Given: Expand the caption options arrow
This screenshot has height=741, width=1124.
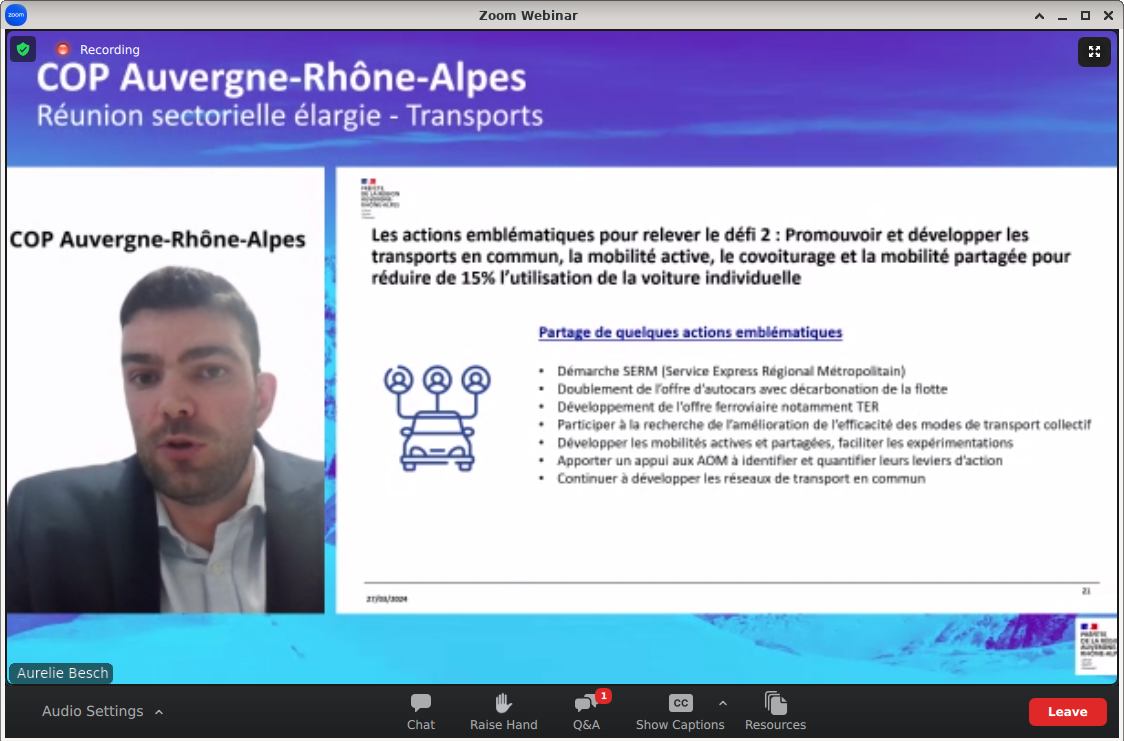Looking at the screenshot, I should click(x=723, y=703).
